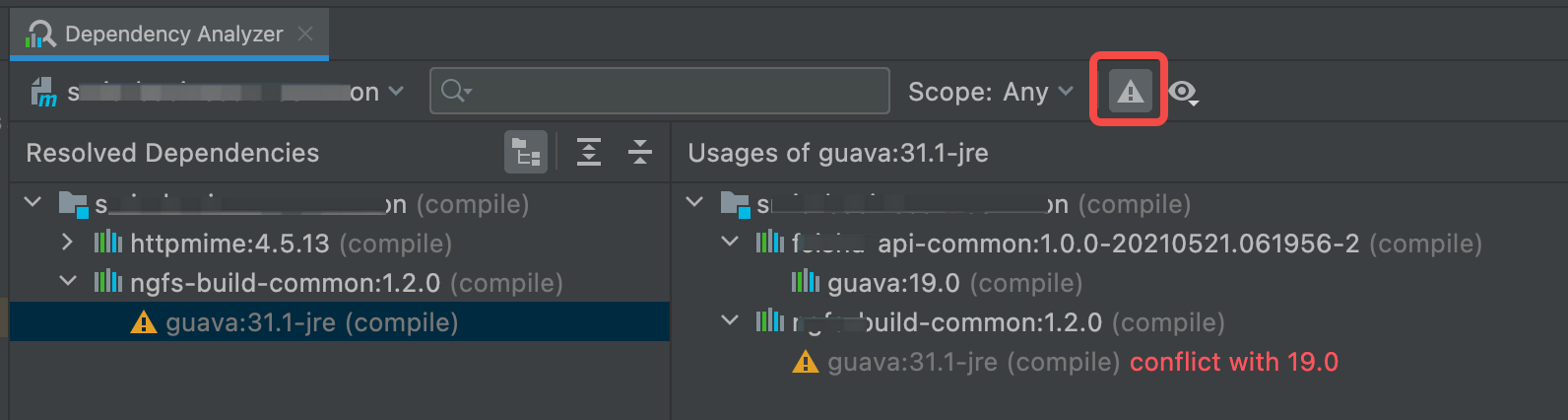Image resolution: width=1568 pixels, height=420 pixels.
Task: Switch to the Dependency Analyzer tab
Action: point(172,34)
